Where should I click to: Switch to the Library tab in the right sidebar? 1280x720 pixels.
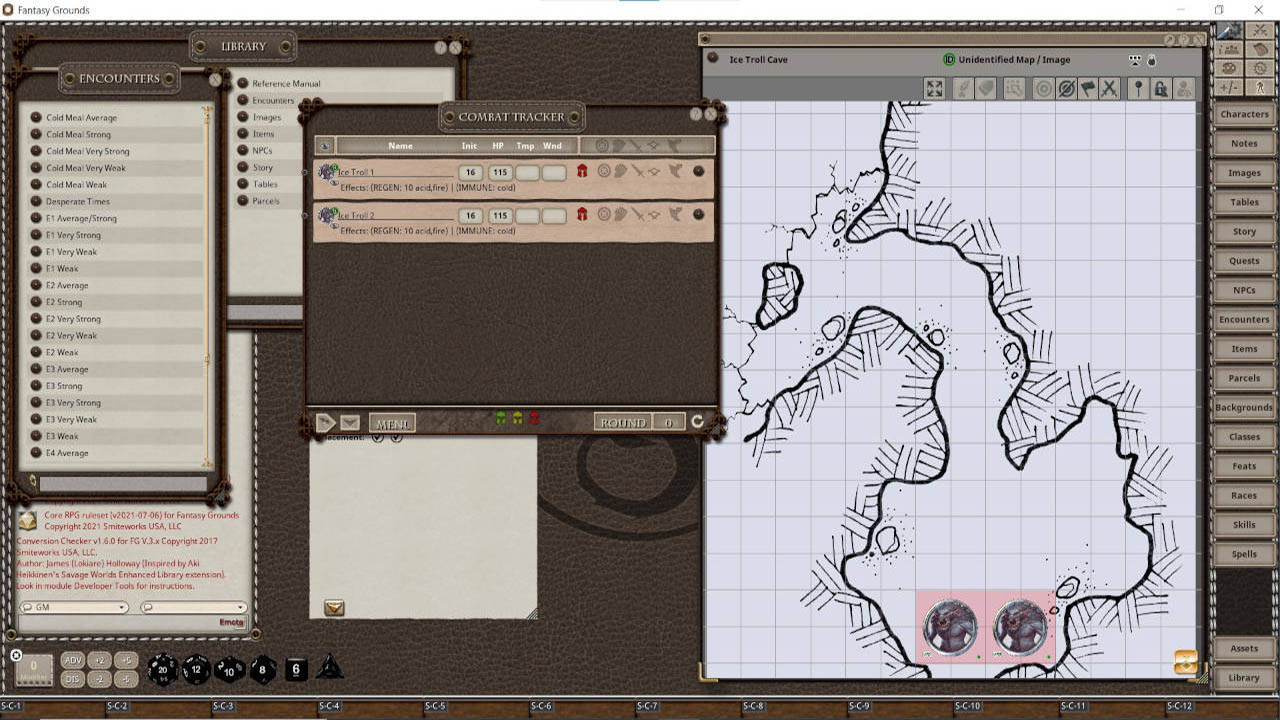pos(1243,677)
